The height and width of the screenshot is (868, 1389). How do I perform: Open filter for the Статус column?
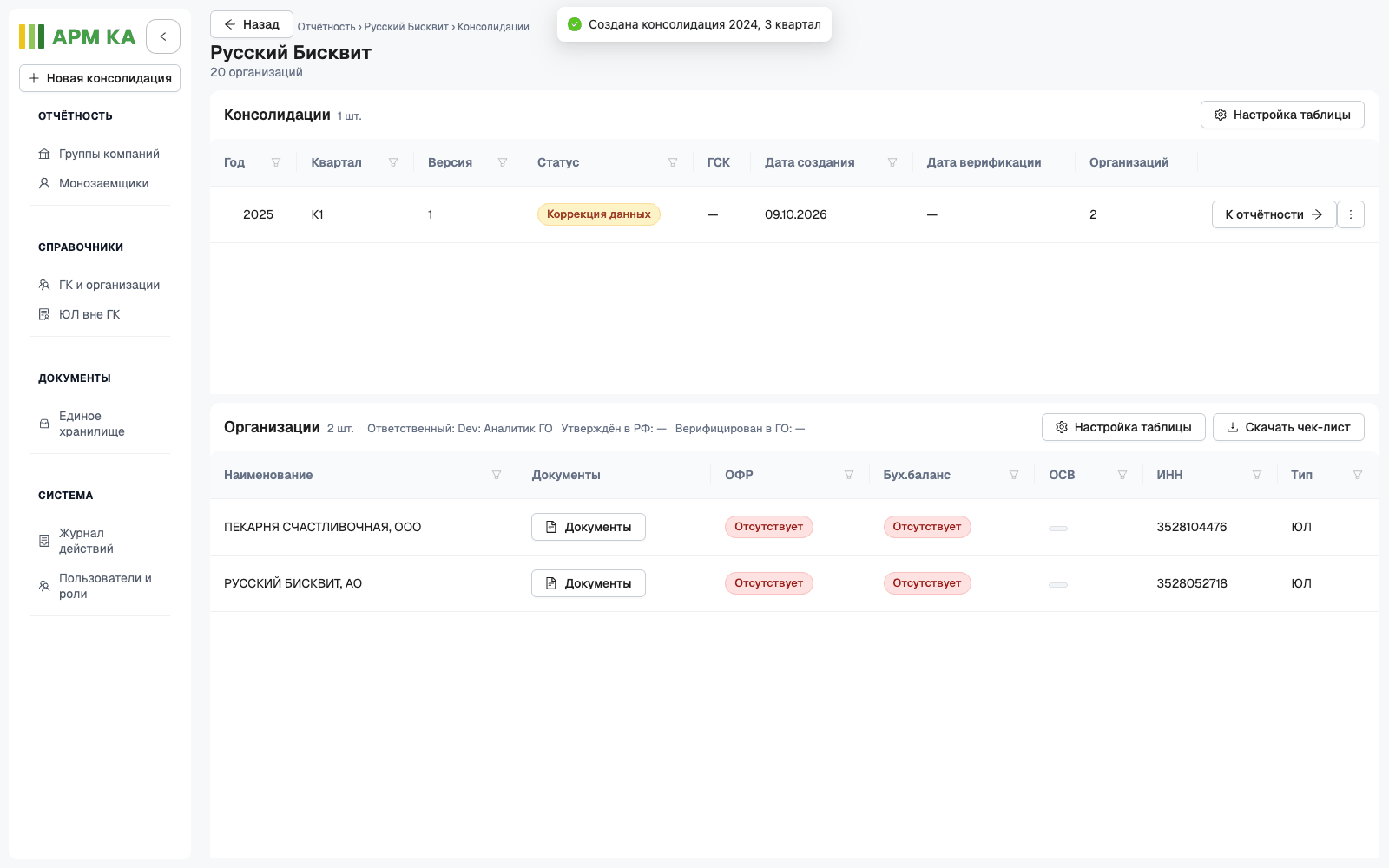673,162
